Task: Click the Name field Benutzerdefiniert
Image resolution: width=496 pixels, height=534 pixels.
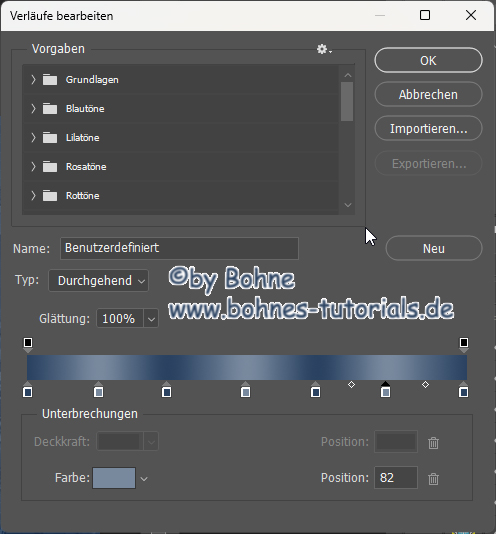Action: 180,248
